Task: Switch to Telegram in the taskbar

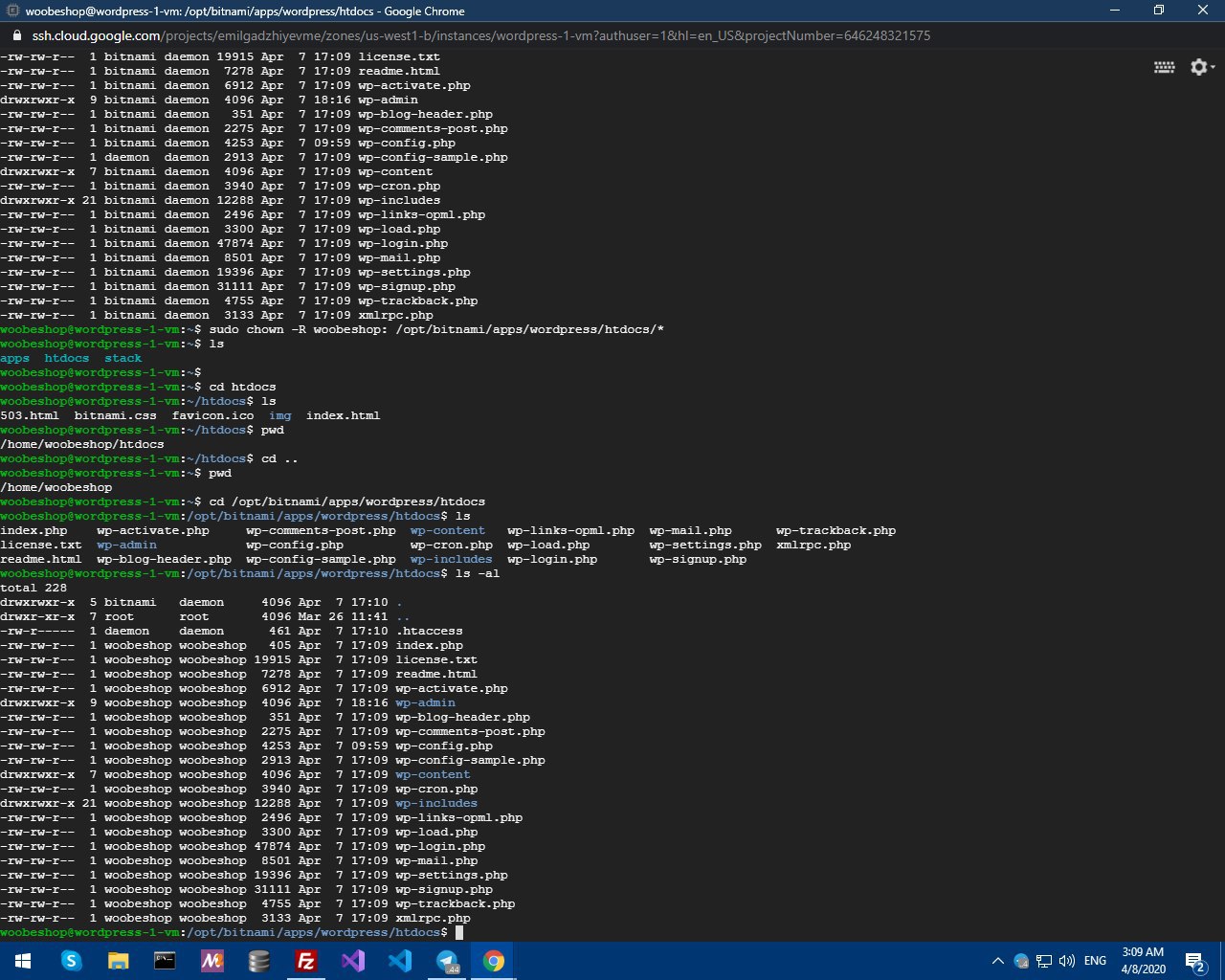Action: (447, 961)
